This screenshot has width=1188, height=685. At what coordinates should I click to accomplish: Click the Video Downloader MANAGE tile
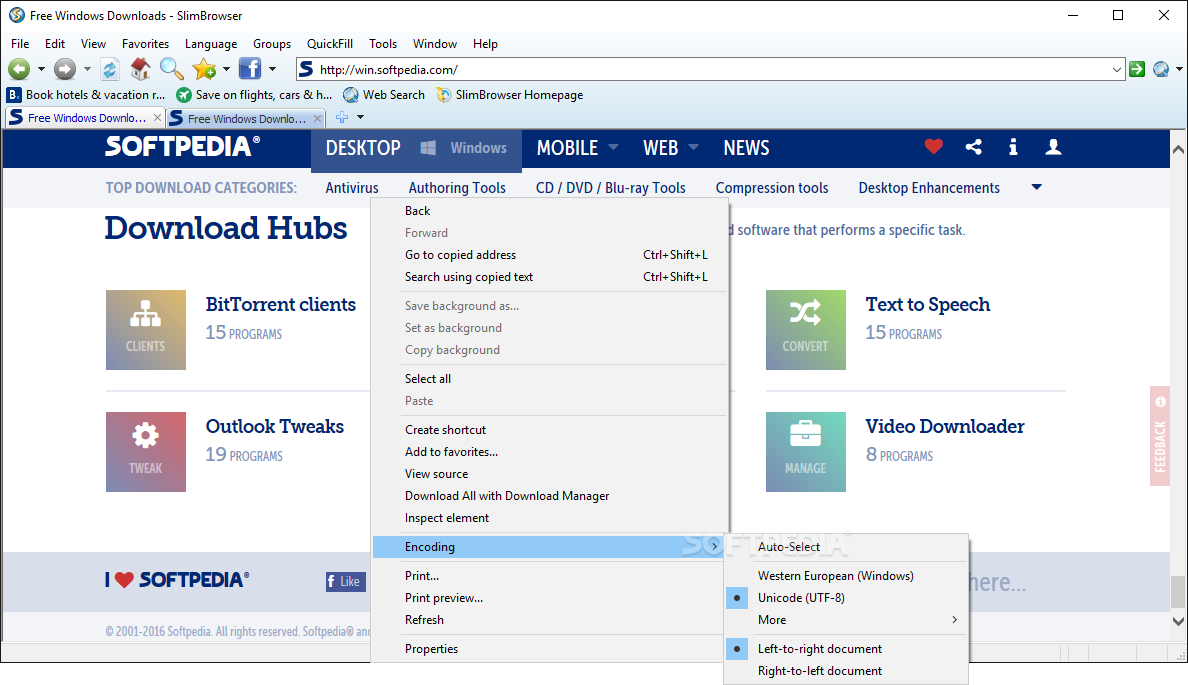pos(805,452)
